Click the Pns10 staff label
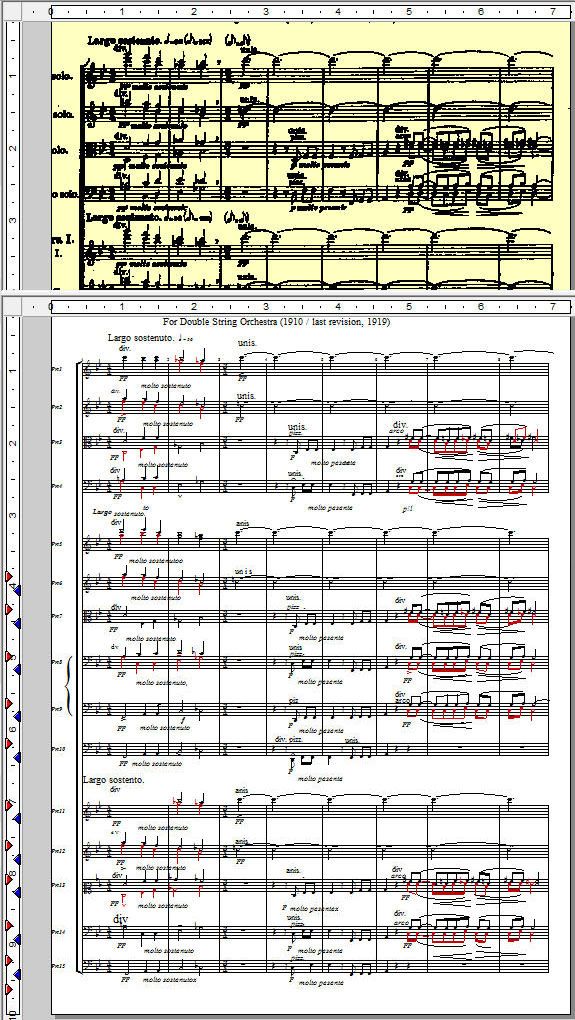The width and height of the screenshot is (575, 1020). (x=57, y=749)
